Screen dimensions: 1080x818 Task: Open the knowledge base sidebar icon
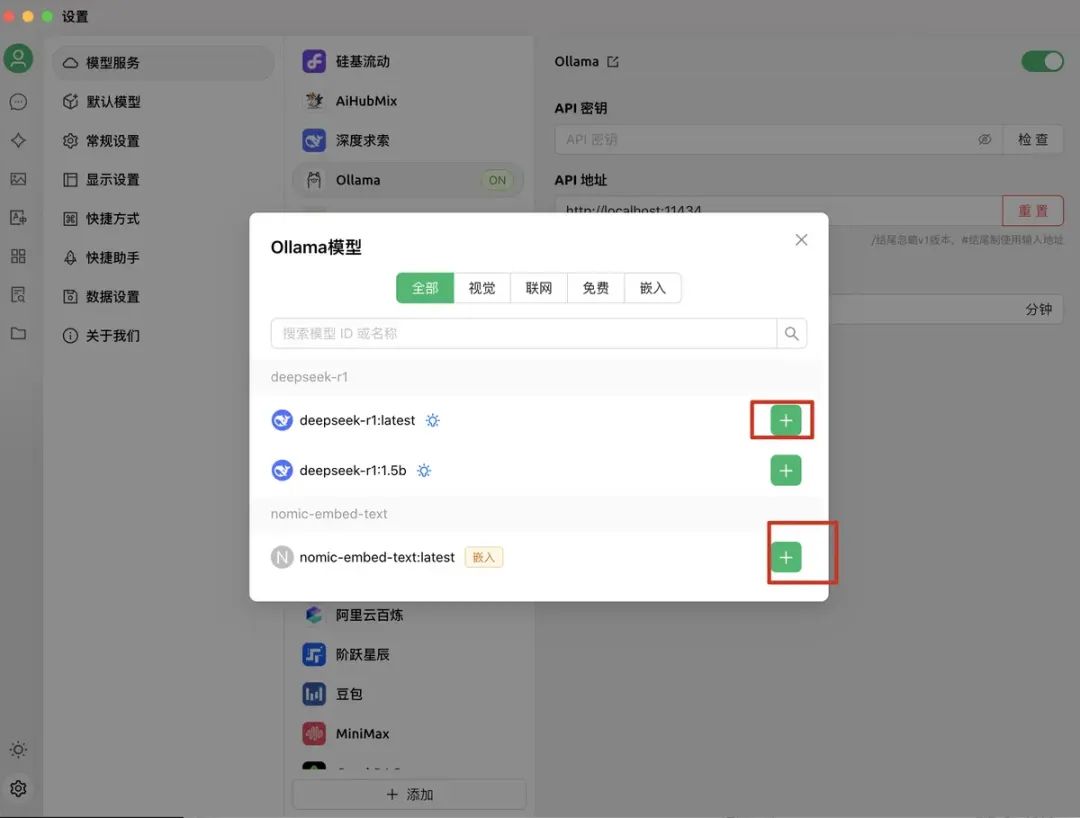19,295
